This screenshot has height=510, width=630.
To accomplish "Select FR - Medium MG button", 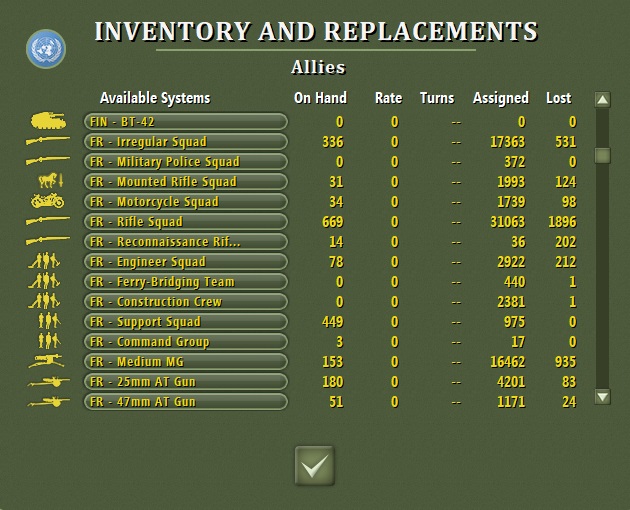I will tap(186, 362).
